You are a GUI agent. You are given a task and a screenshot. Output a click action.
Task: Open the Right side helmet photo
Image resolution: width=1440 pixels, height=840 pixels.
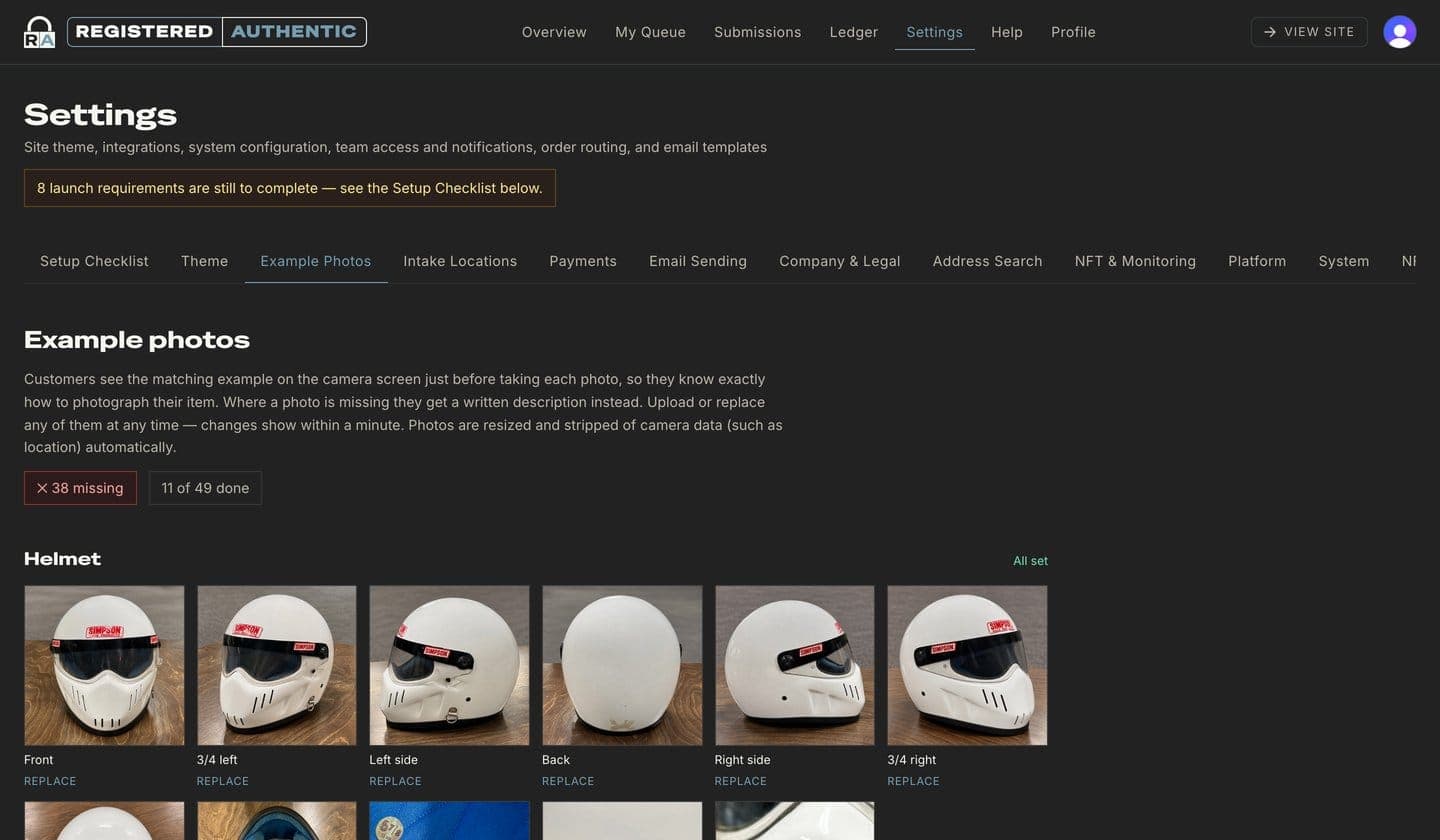[795, 665]
